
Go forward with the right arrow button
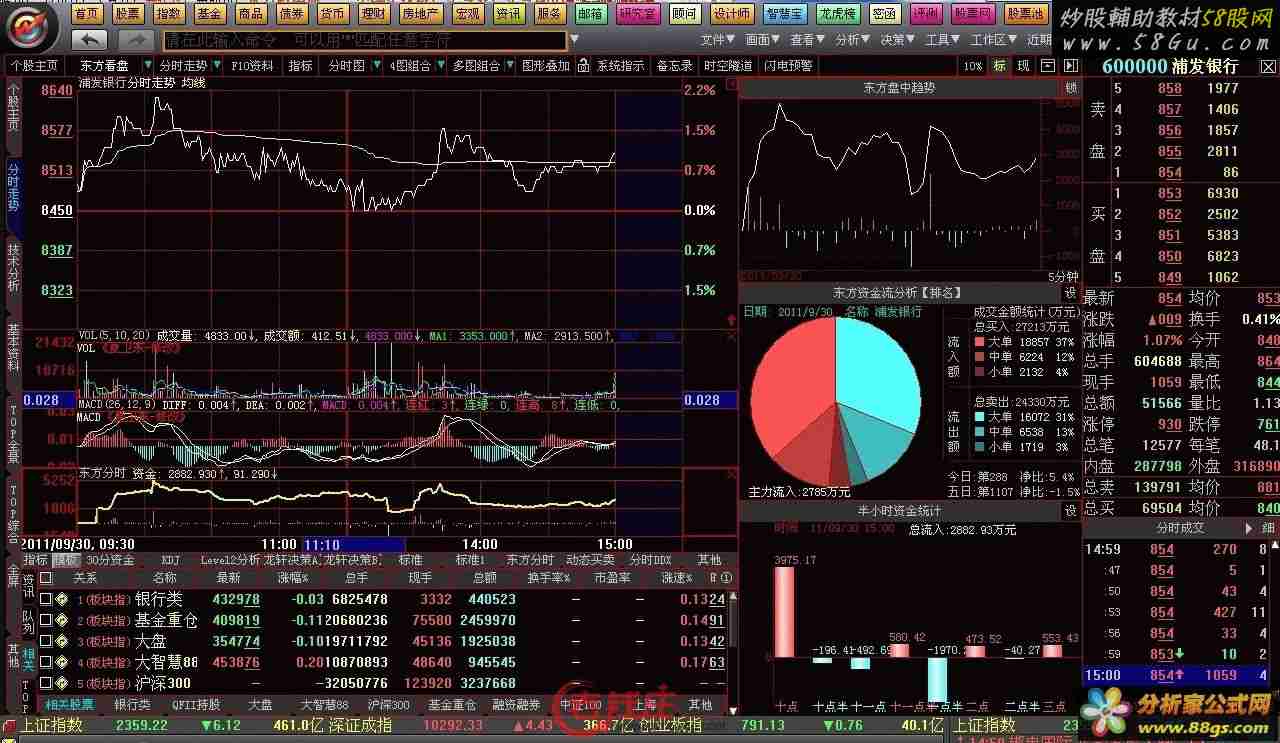coord(136,40)
